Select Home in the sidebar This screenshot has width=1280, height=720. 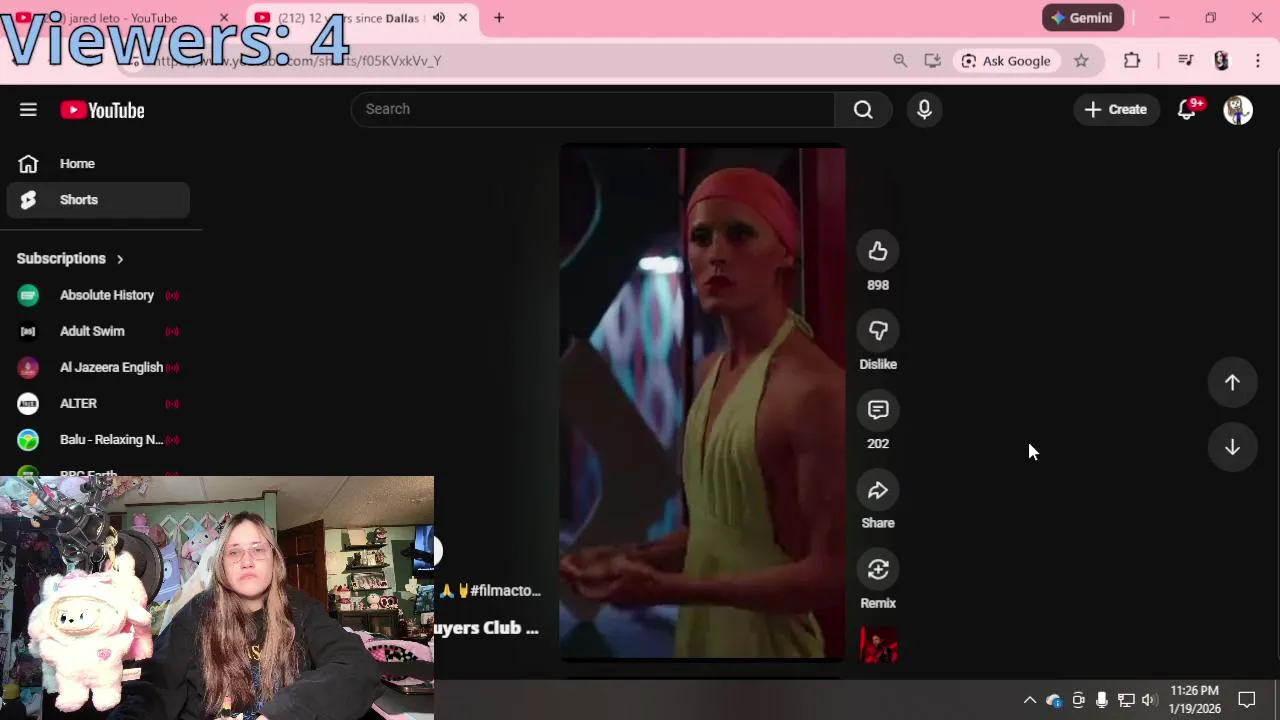[98, 164]
